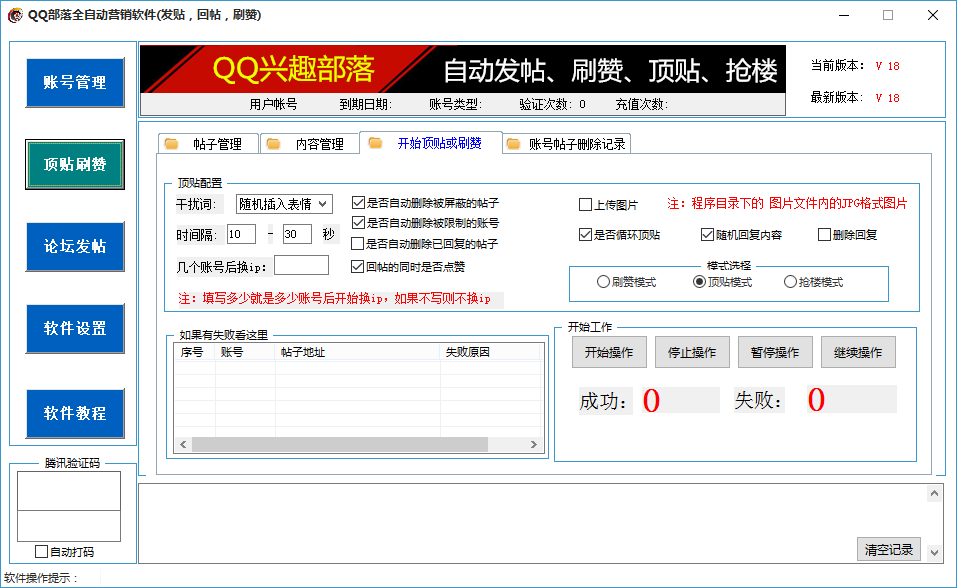Open 账号管理 in the sidebar
957x588 pixels.
[75, 82]
